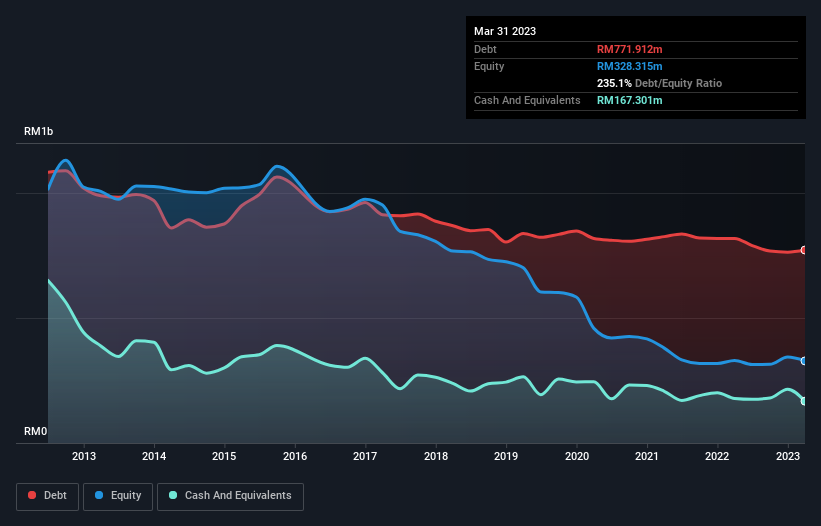Click the Cash And Equivalents tooltip label
This screenshot has height=526, width=821.
coord(527,100)
